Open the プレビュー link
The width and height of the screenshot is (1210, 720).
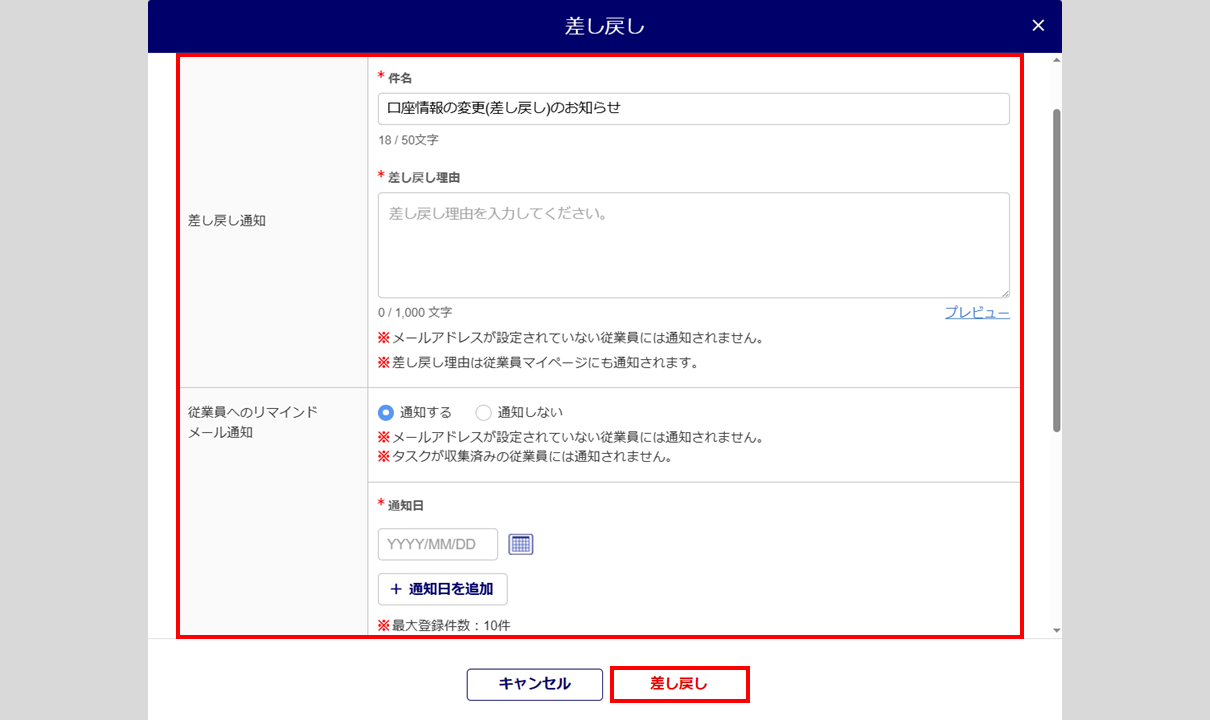click(x=976, y=313)
